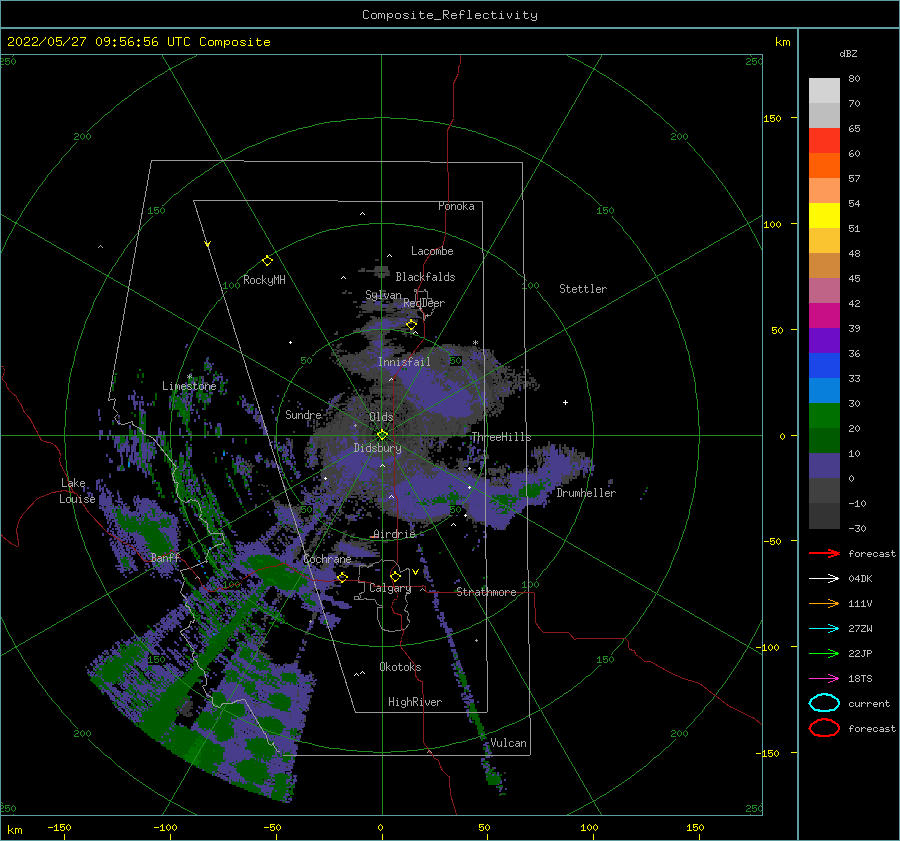Pick the orange 57–60 dBZ color swatch

coord(824,166)
